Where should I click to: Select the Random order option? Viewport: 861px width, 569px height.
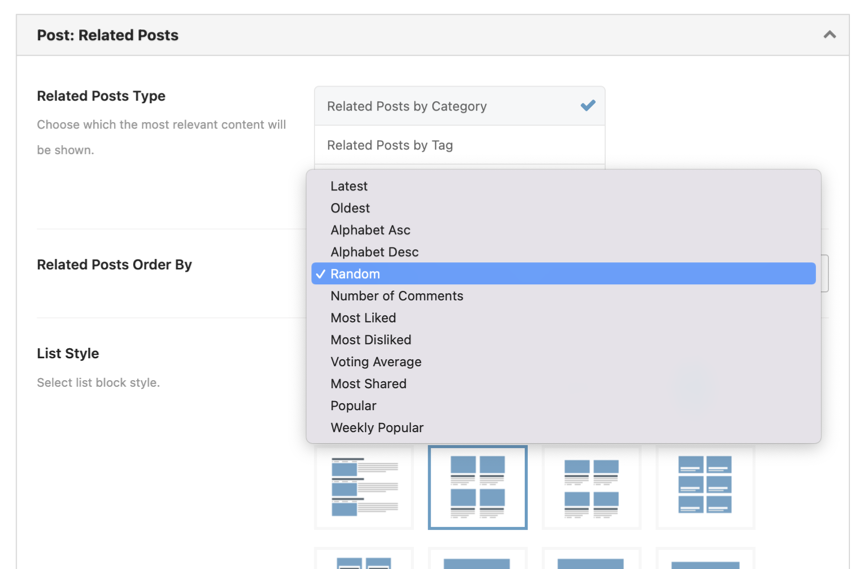tap(563, 274)
